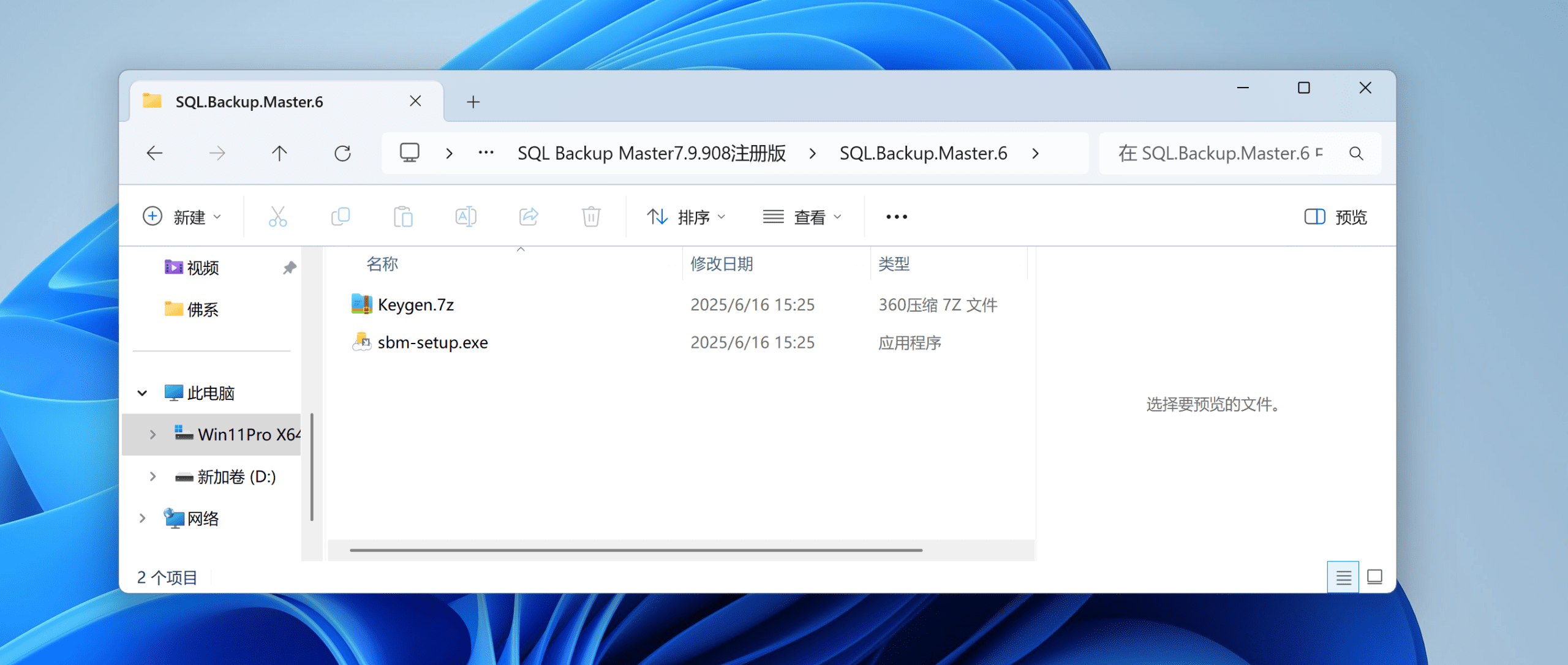Click the Delete trash icon

[591, 217]
